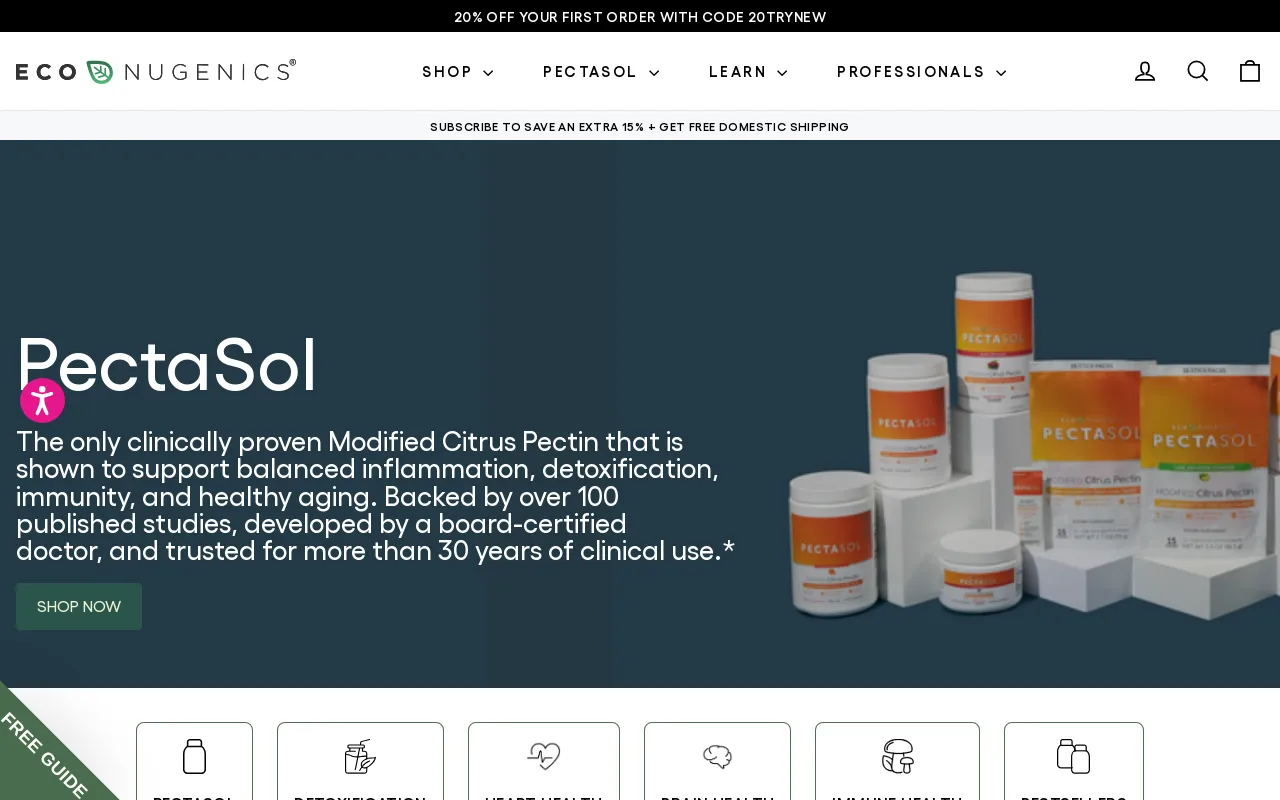Expand the Professionals dropdown menu
The width and height of the screenshot is (1280, 800).
921,72
